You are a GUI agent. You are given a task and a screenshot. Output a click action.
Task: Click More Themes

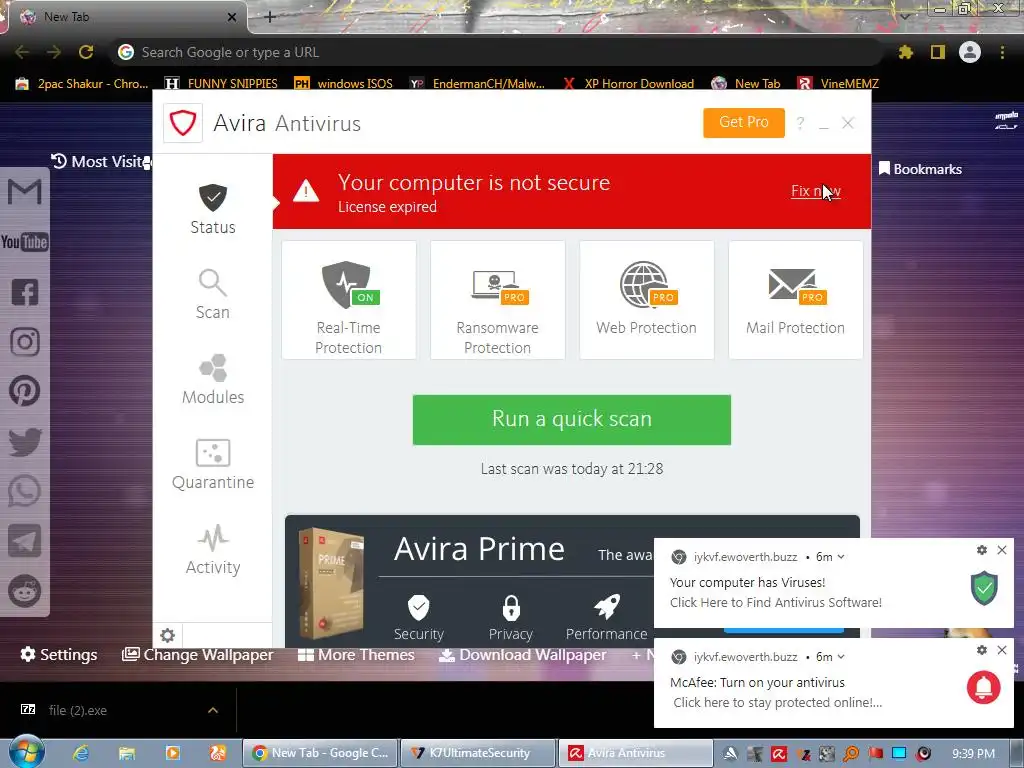(356, 654)
